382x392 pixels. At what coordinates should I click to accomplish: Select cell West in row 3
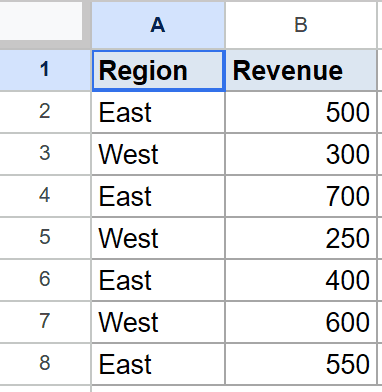coord(158,154)
